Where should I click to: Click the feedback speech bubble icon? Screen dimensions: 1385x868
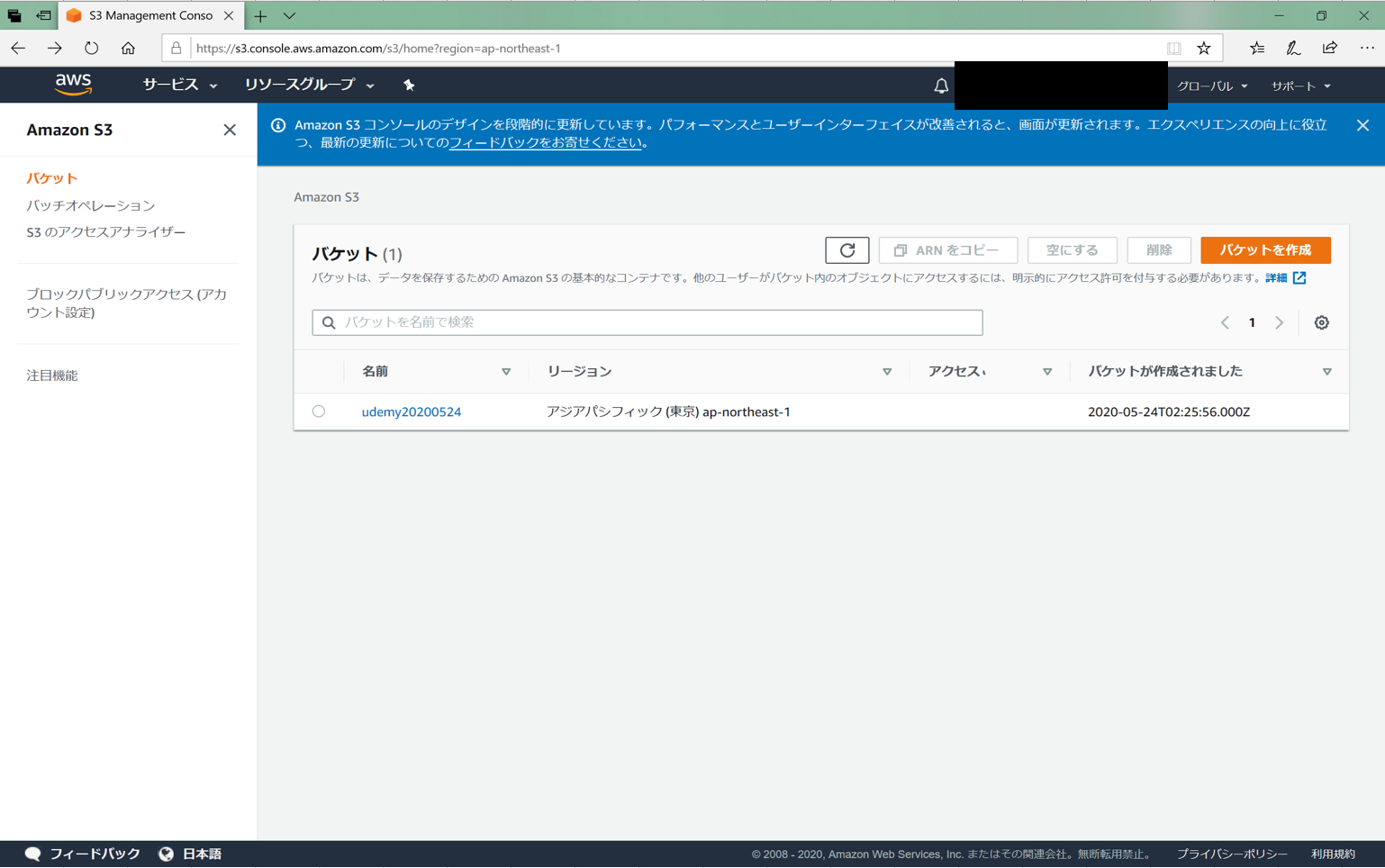click(x=33, y=854)
